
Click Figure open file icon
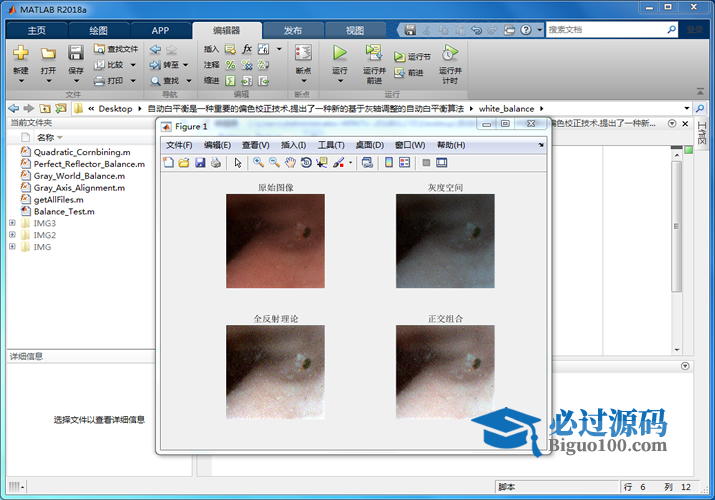pos(184,163)
